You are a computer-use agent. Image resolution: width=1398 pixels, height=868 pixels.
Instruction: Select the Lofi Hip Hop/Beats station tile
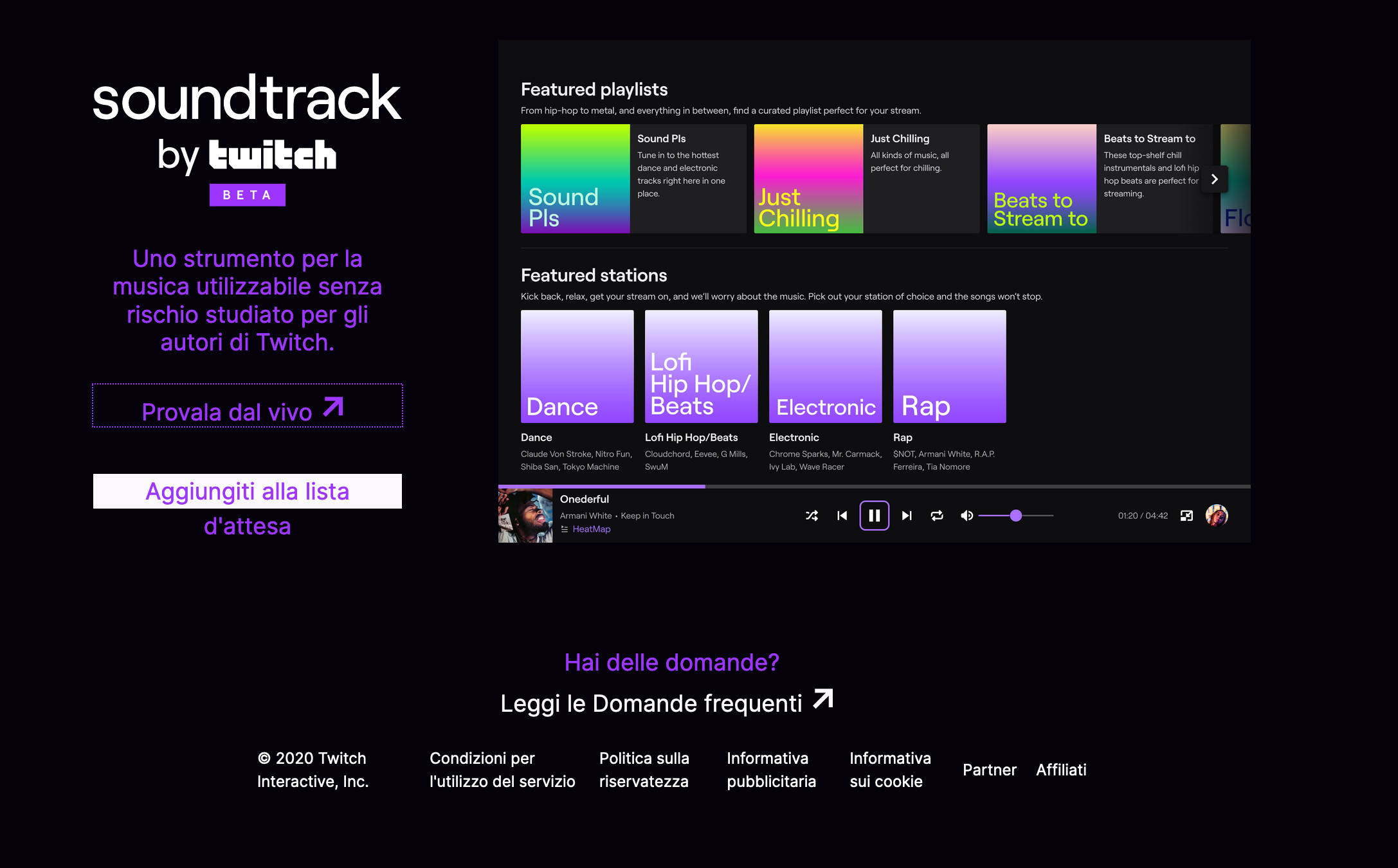point(702,366)
